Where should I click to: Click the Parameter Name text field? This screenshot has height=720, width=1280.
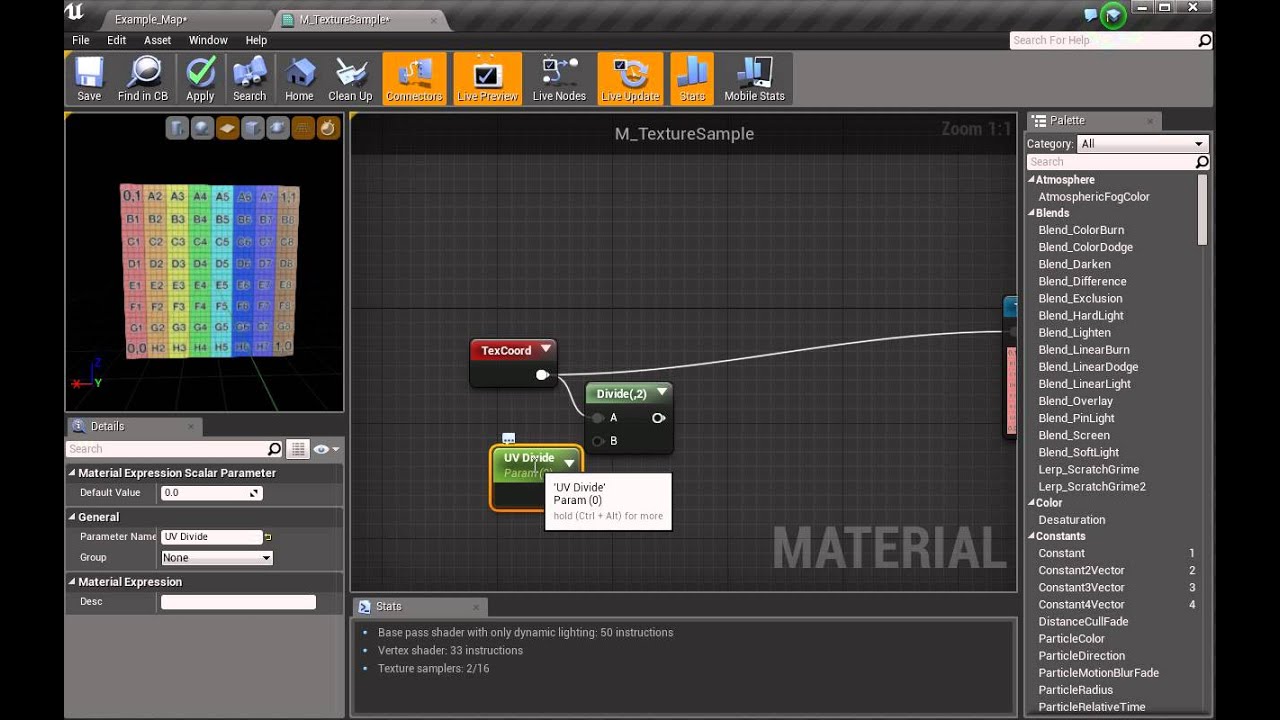pos(211,537)
